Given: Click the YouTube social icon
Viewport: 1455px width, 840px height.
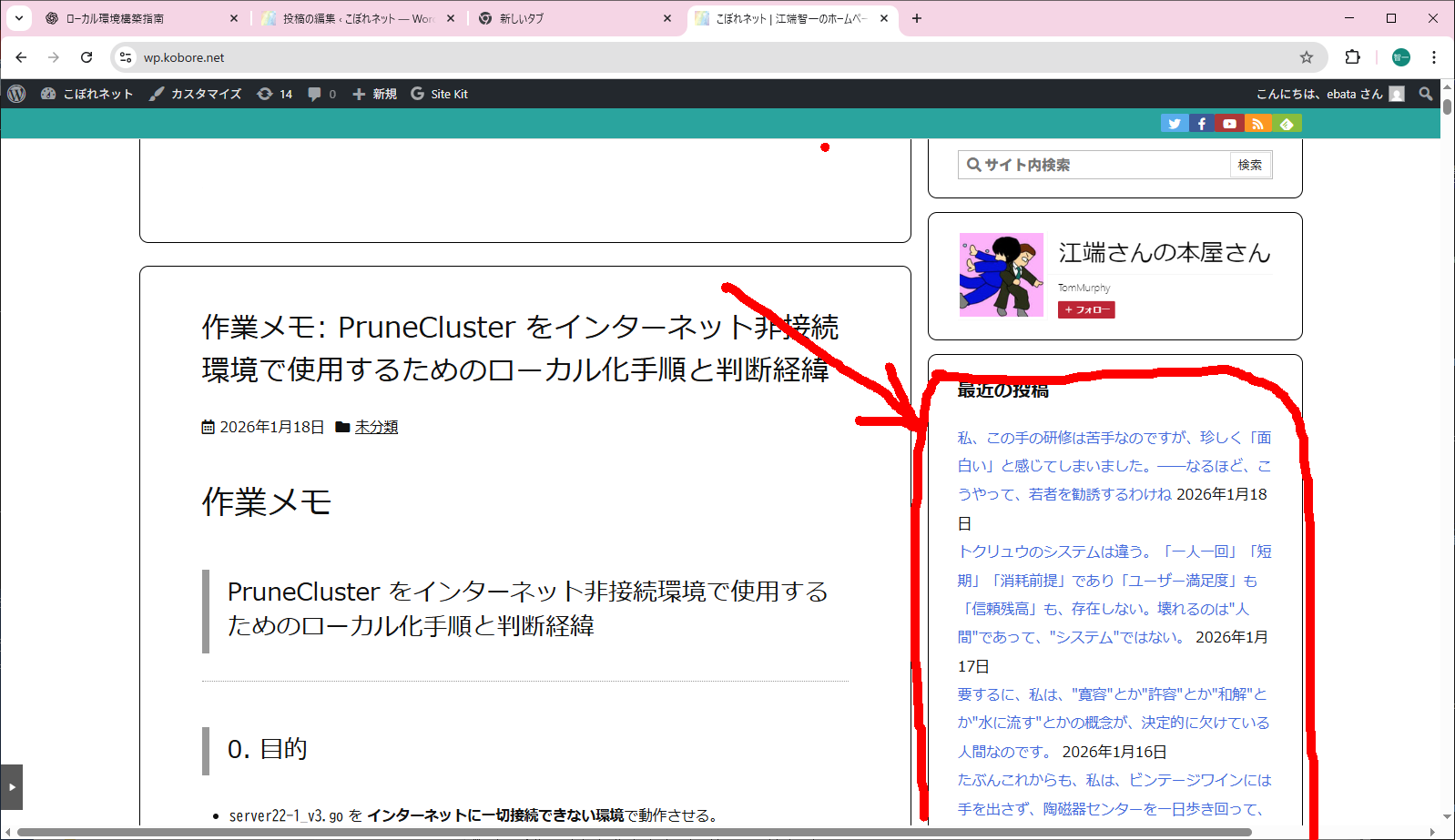Looking at the screenshot, I should tap(1230, 124).
